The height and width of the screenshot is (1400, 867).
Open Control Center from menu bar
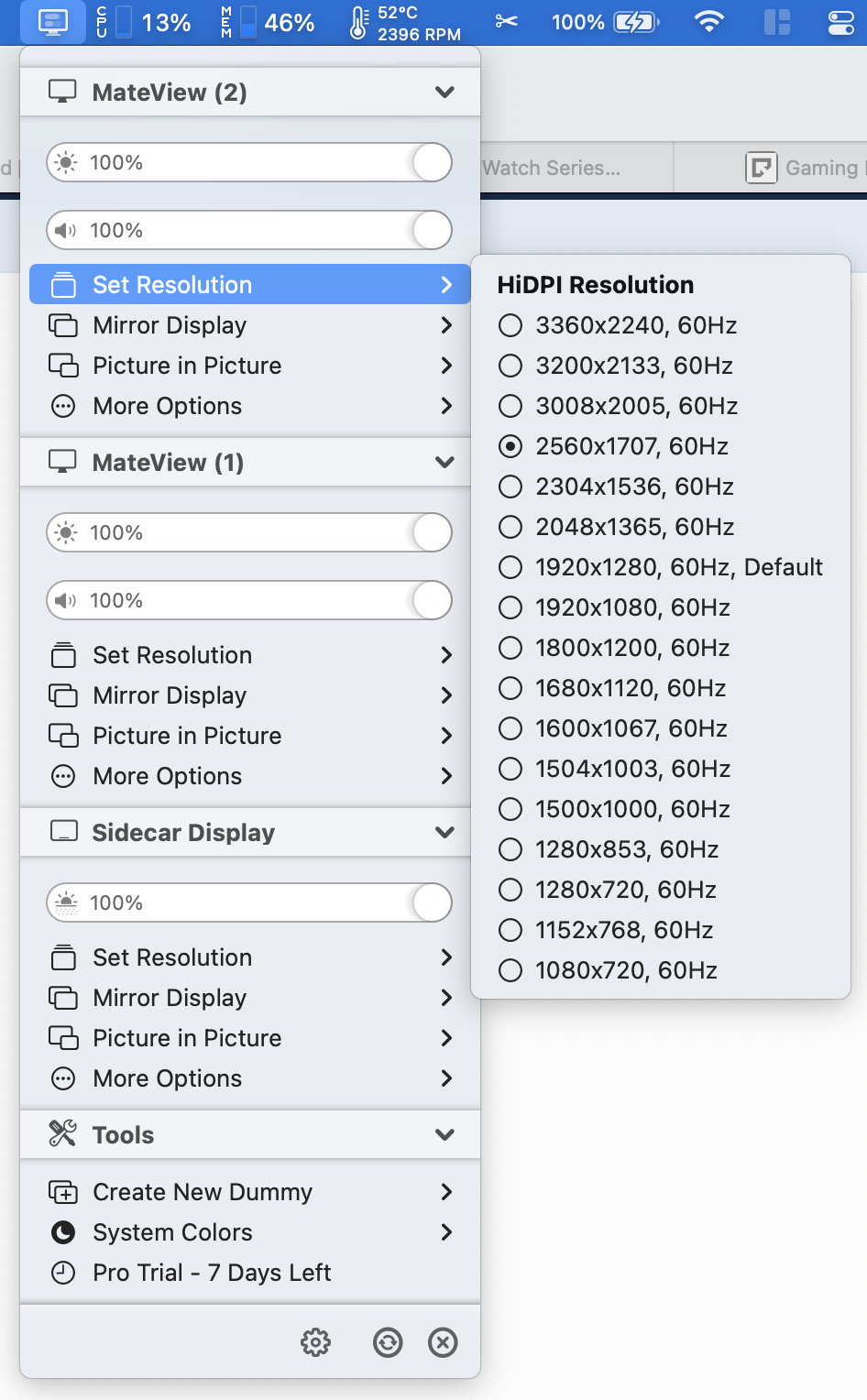tap(840, 22)
